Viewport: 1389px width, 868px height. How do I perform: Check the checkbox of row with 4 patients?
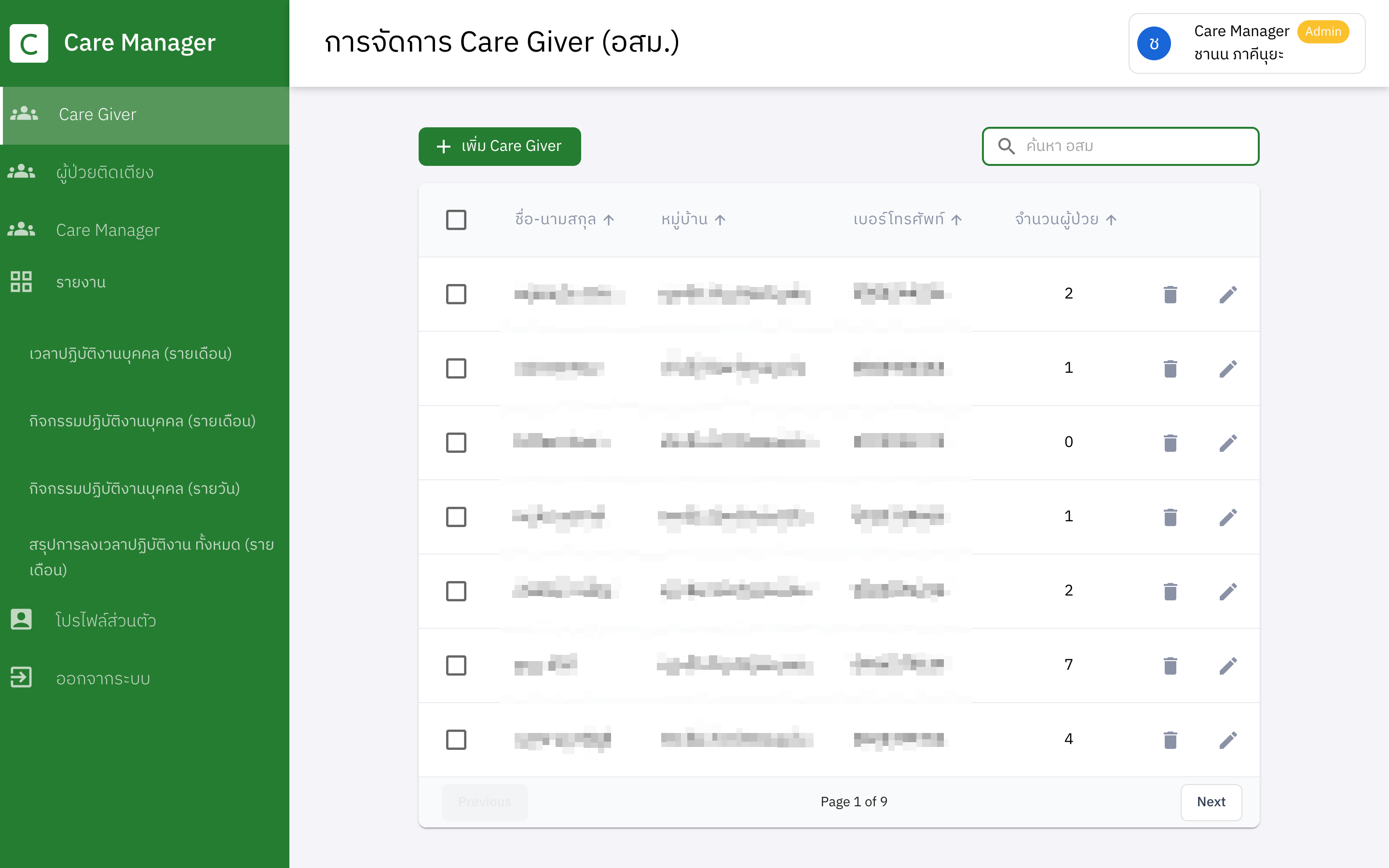pos(456,739)
